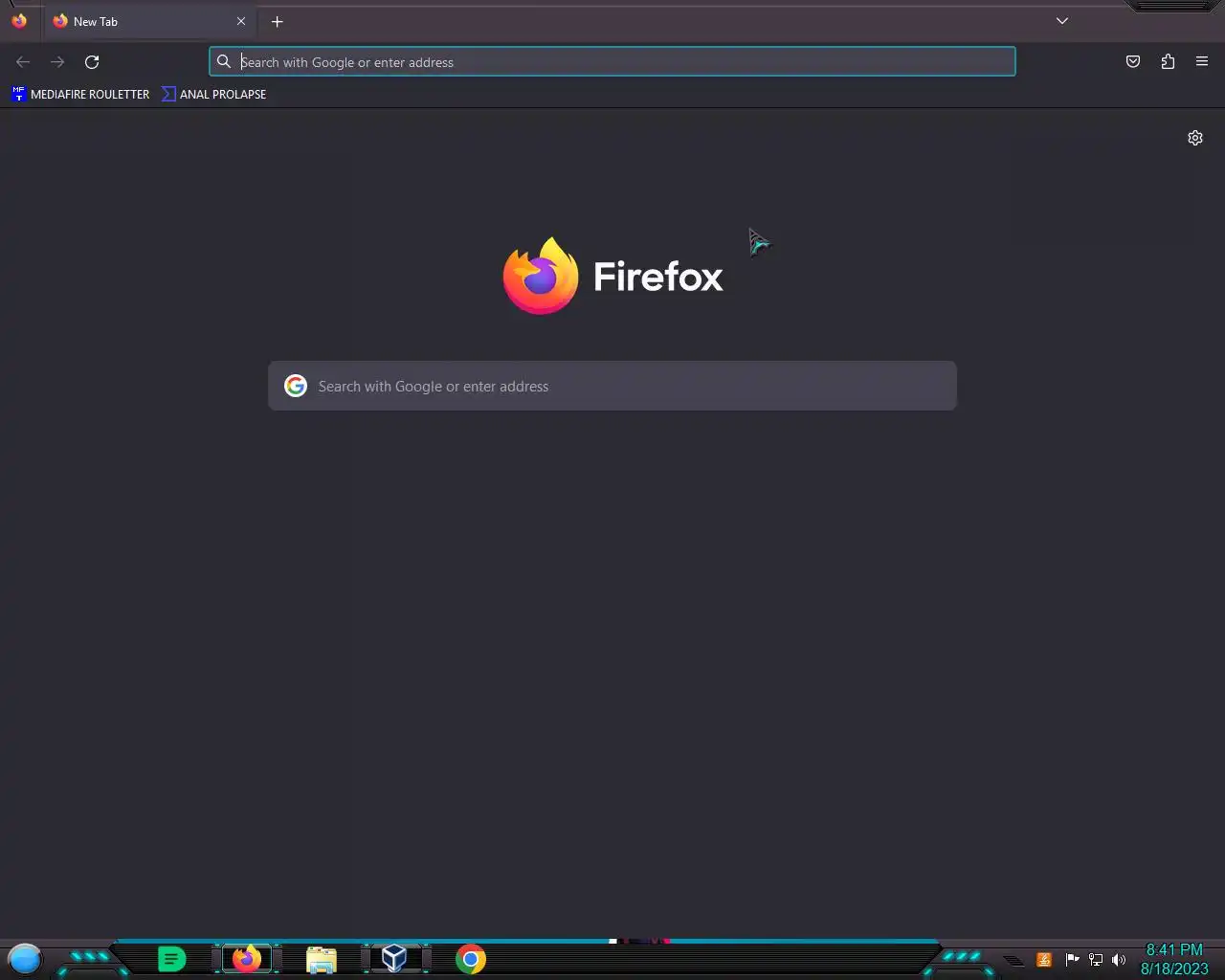Click the Firefox icon at the tab bar's start

pos(19,21)
